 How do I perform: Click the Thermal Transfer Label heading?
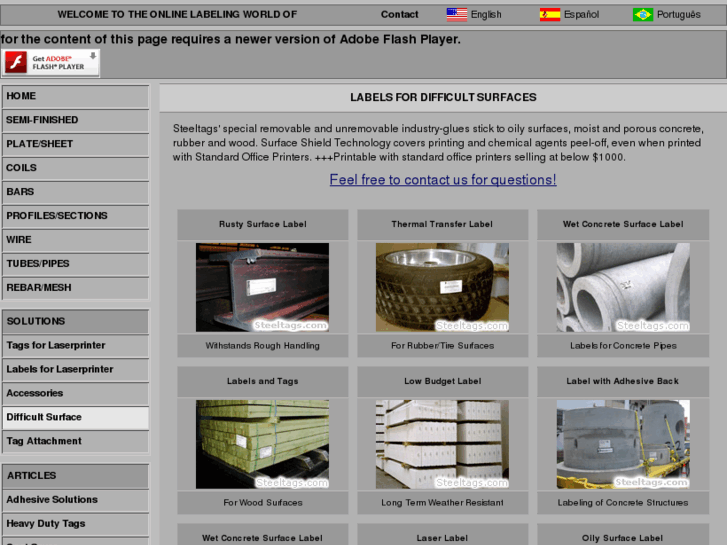coord(442,224)
